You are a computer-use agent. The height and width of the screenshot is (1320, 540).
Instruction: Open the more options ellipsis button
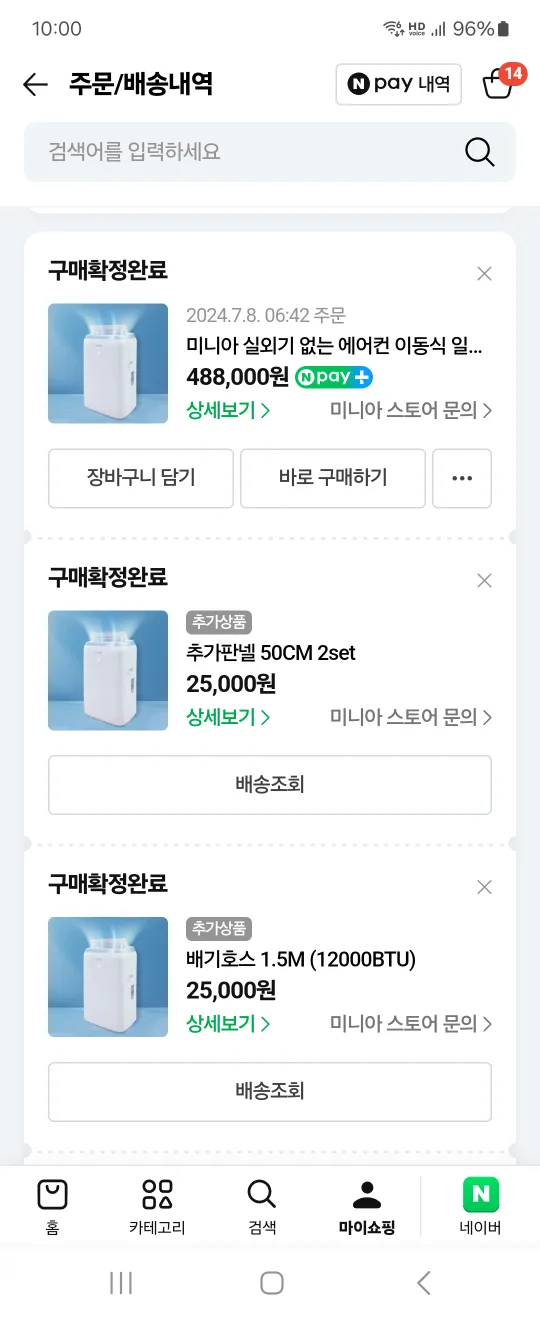[462, 478]
